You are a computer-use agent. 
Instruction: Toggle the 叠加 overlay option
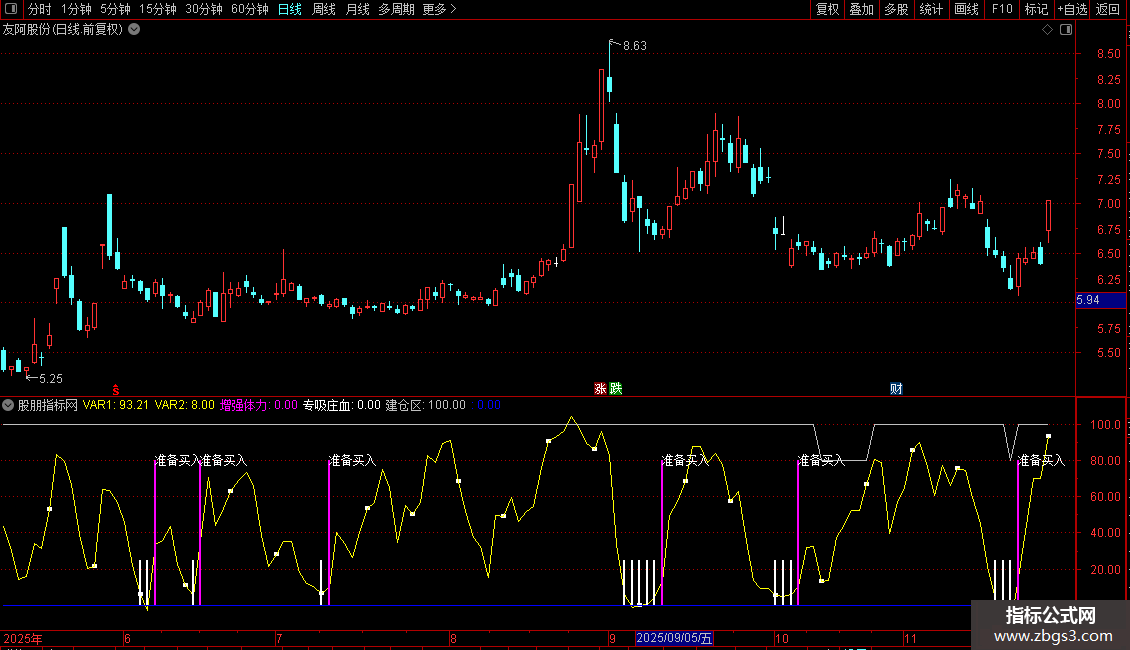click(x=861, y=9)
